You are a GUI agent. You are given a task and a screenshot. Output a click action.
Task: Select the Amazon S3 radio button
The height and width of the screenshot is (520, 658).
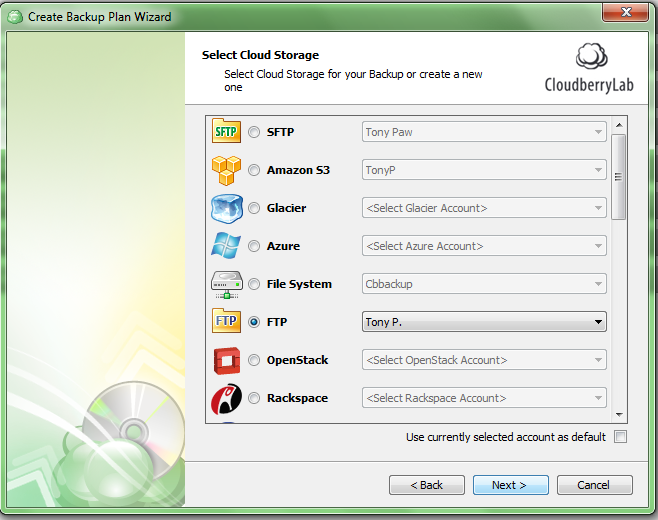[254, 170]
